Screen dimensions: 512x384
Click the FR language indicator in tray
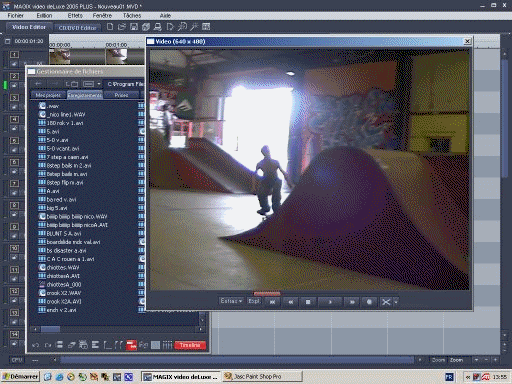coord(449,377)
